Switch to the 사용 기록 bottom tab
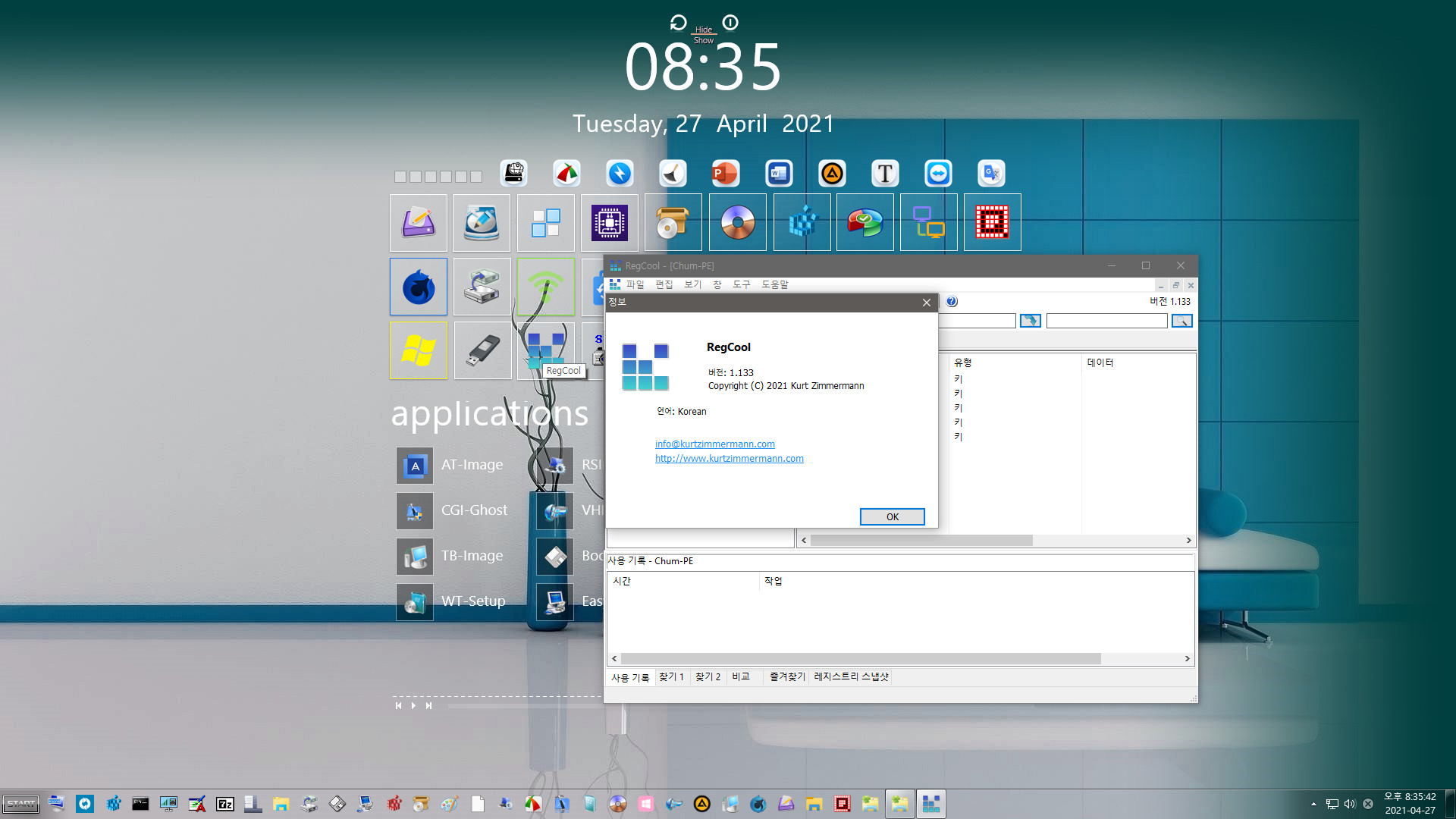The image size is (1456, 819). pos(629,677)
